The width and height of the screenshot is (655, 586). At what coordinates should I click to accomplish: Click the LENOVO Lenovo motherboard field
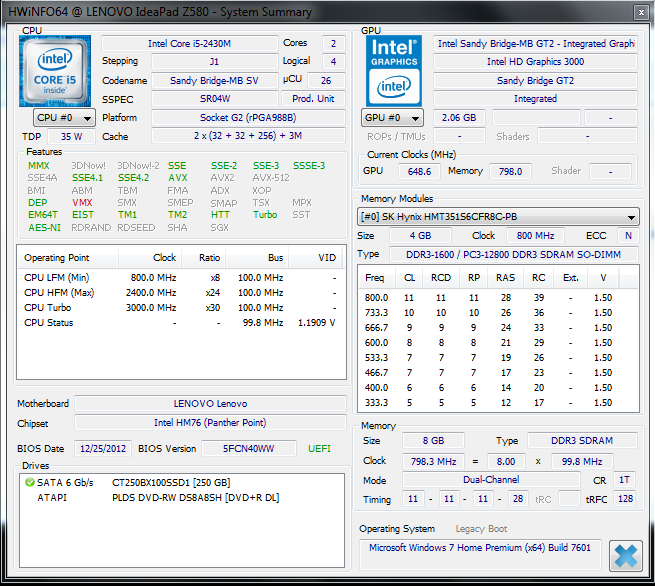pos(210,404)
